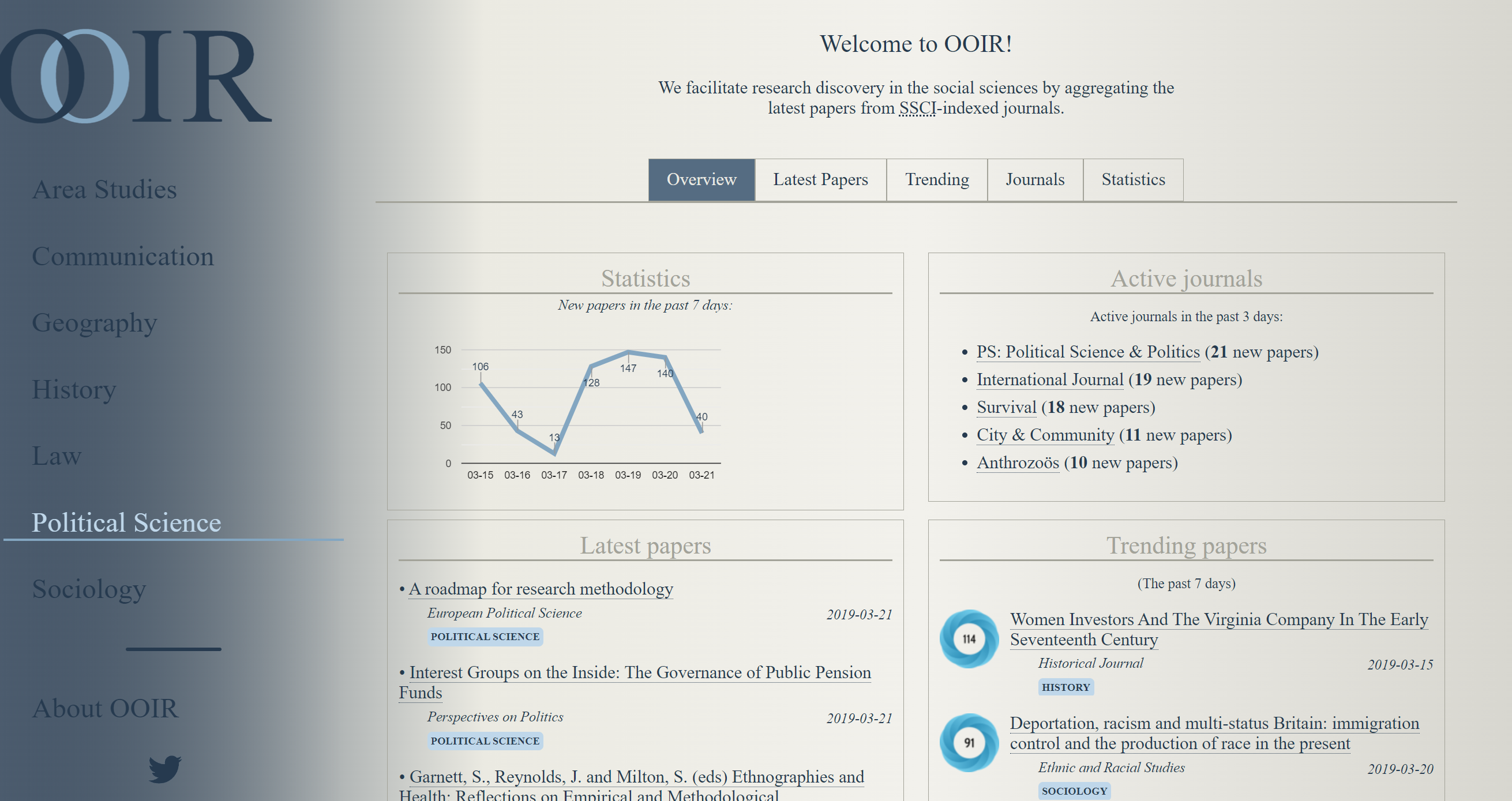
Task: Open the Latest Papers tab
Action: (x=820, y=179)
